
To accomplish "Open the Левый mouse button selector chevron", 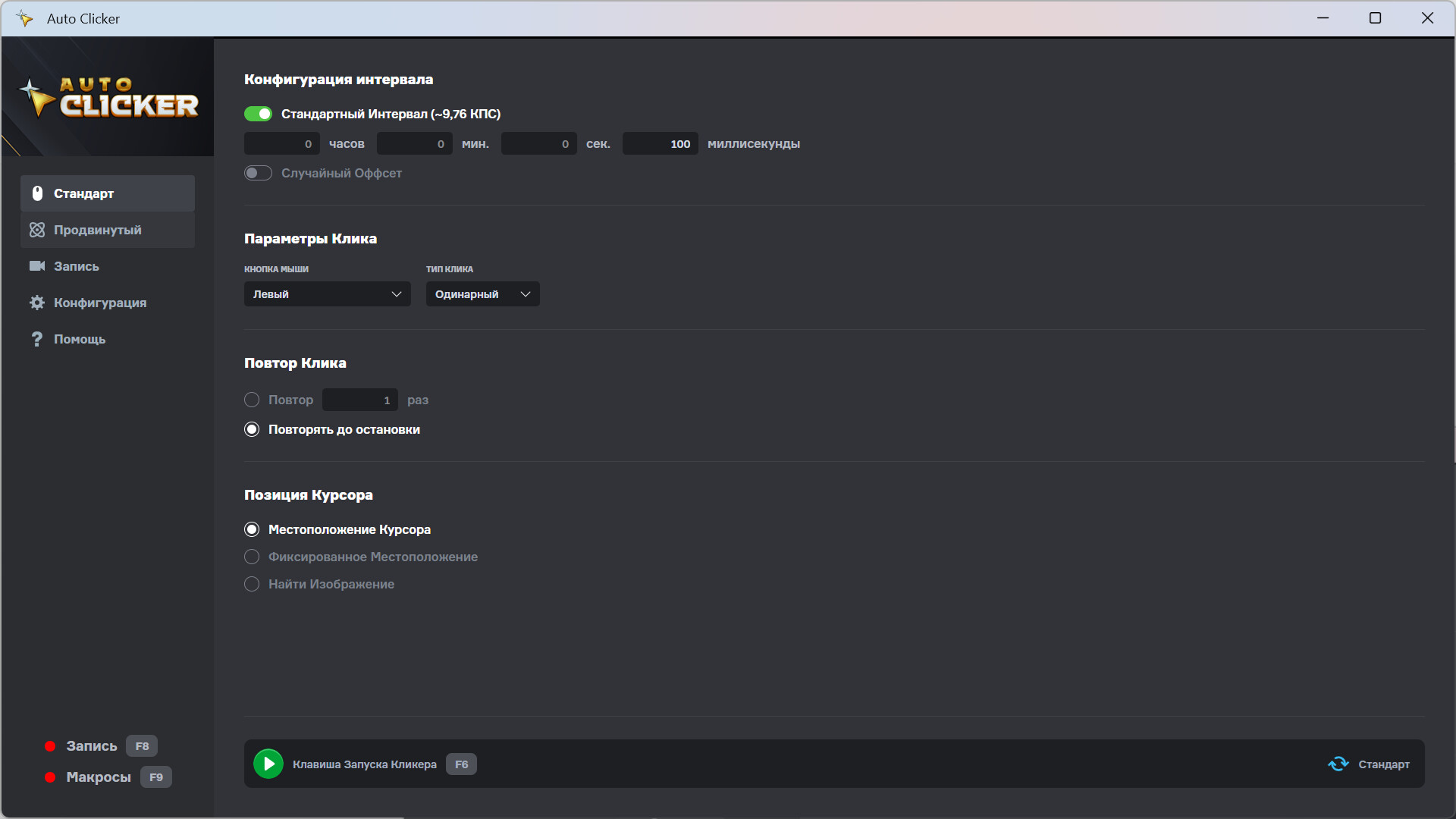I will coord(397,293).
